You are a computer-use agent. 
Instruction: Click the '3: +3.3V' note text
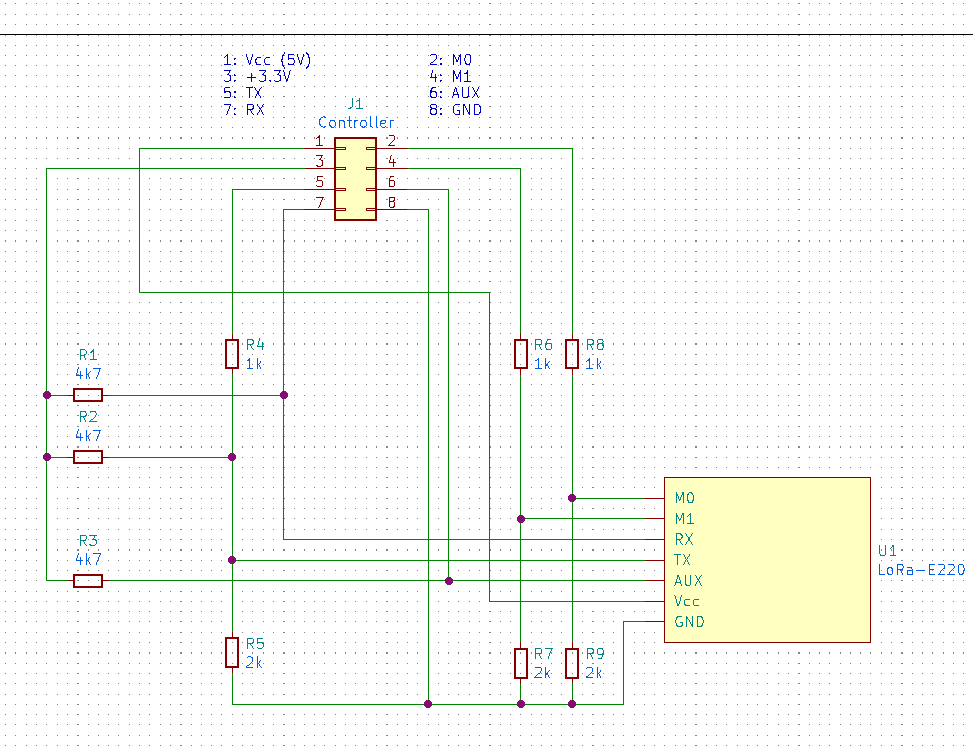[x=257, y=76]
